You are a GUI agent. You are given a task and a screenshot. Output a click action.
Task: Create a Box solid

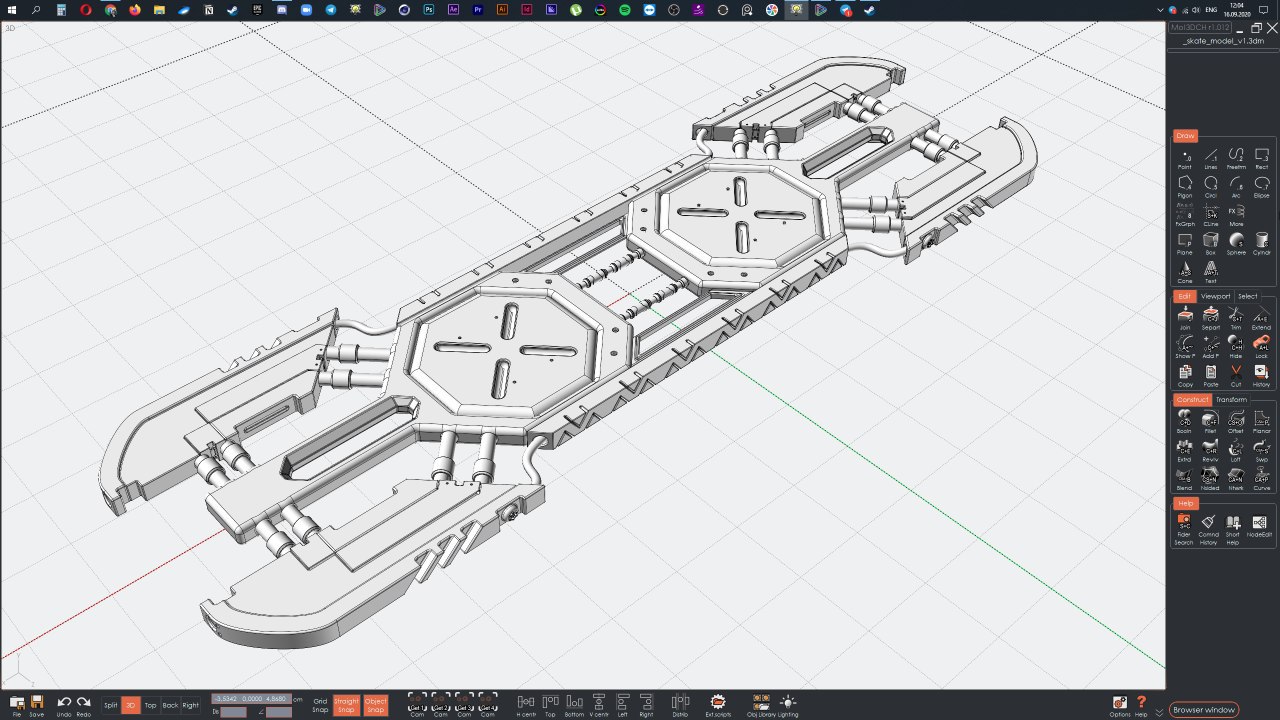click(x=1210, y=243)
